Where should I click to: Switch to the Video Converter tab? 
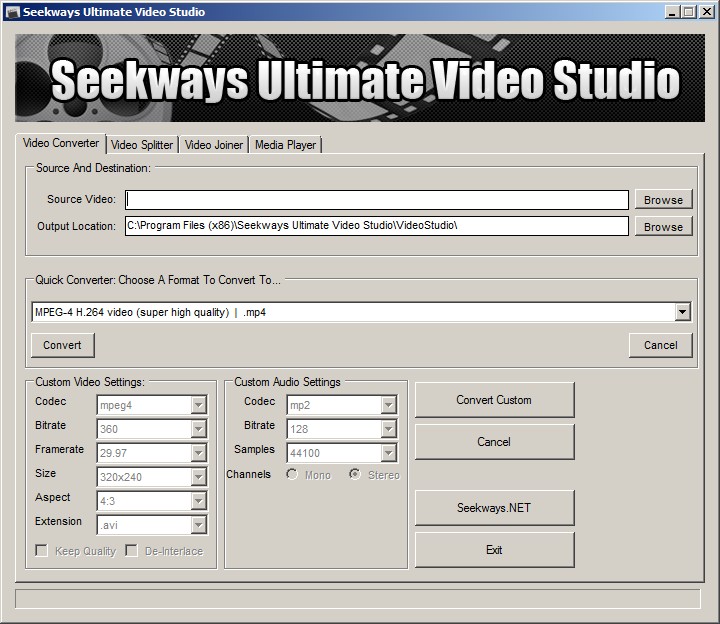[x=61, y=143]
